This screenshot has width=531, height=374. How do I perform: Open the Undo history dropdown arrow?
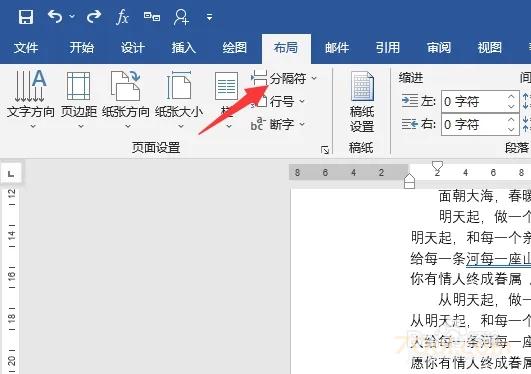point(72,16)
